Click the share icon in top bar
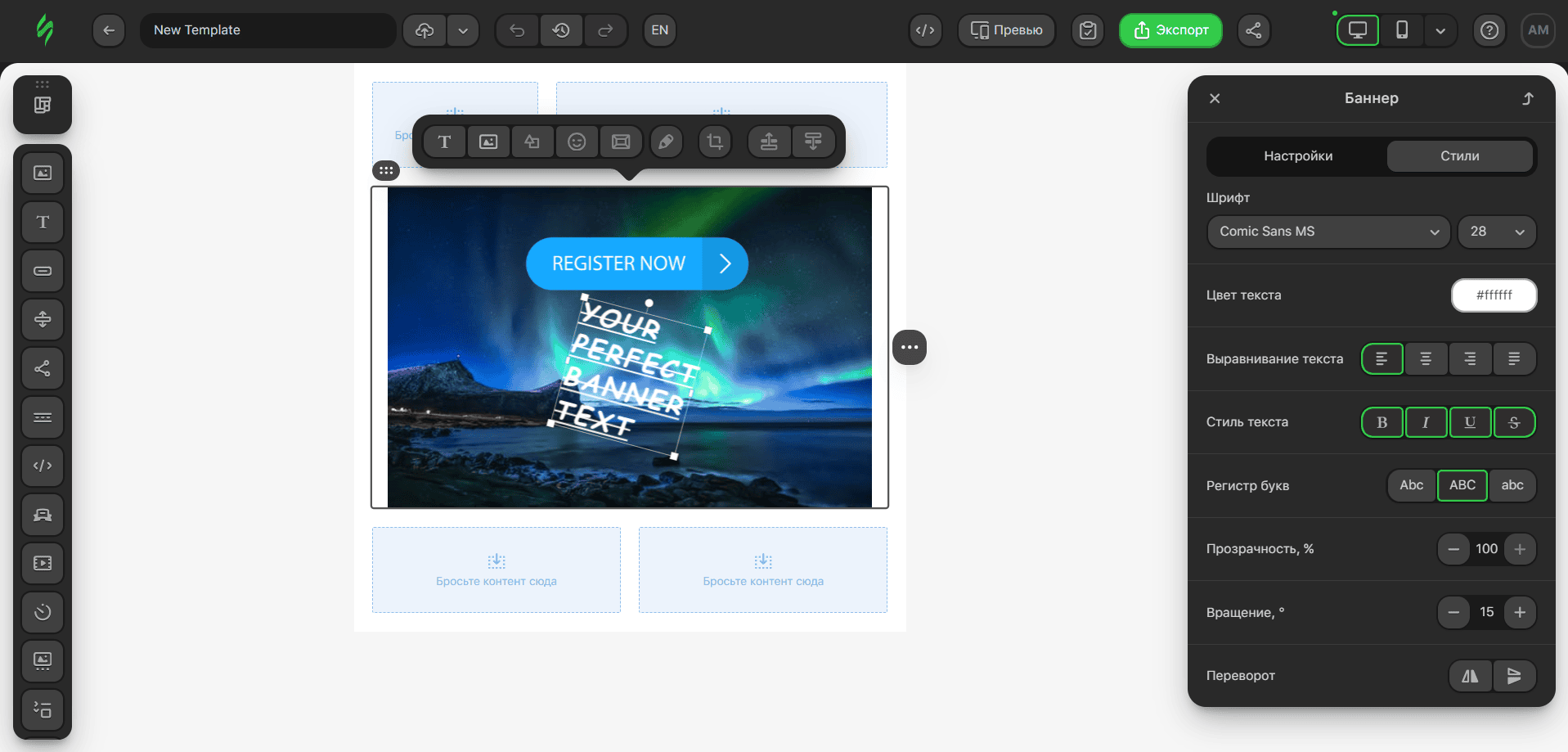Screen dimensions: 1568x752 [1253, 30]
